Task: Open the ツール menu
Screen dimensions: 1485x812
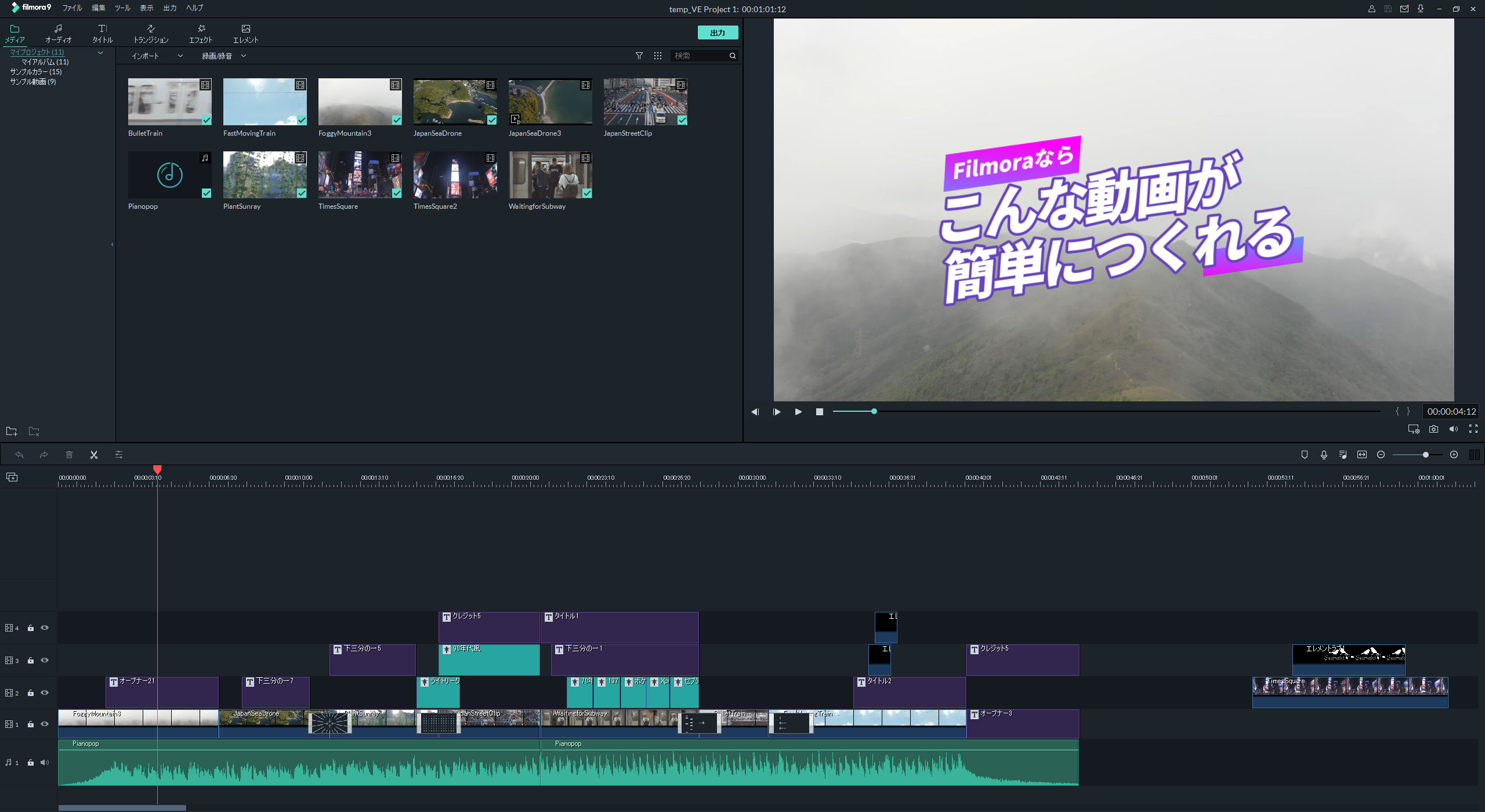Action: (122, 8)
